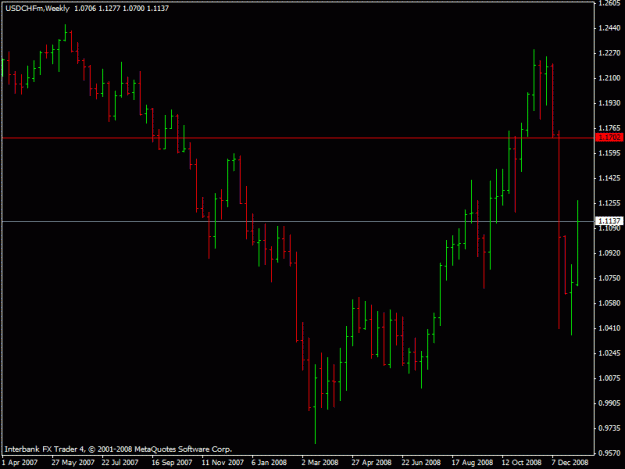
Task: Click the 16 Sep 2007 date label
Action: point(172,462)
